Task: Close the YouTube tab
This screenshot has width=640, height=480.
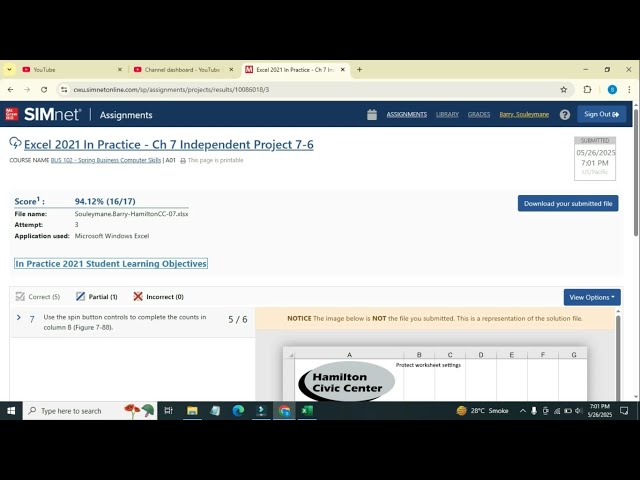Action: 120,70
